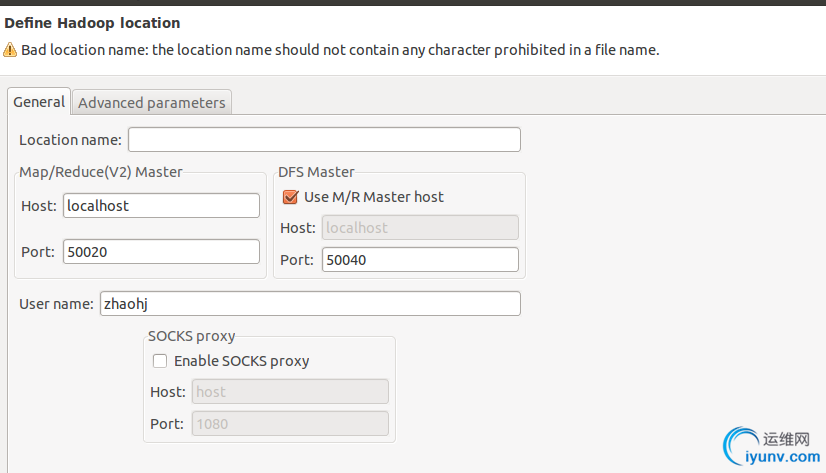The image size is (826, 473).
Task: Click the User name field containing zhaohj
Action: (x=309, y=303)
